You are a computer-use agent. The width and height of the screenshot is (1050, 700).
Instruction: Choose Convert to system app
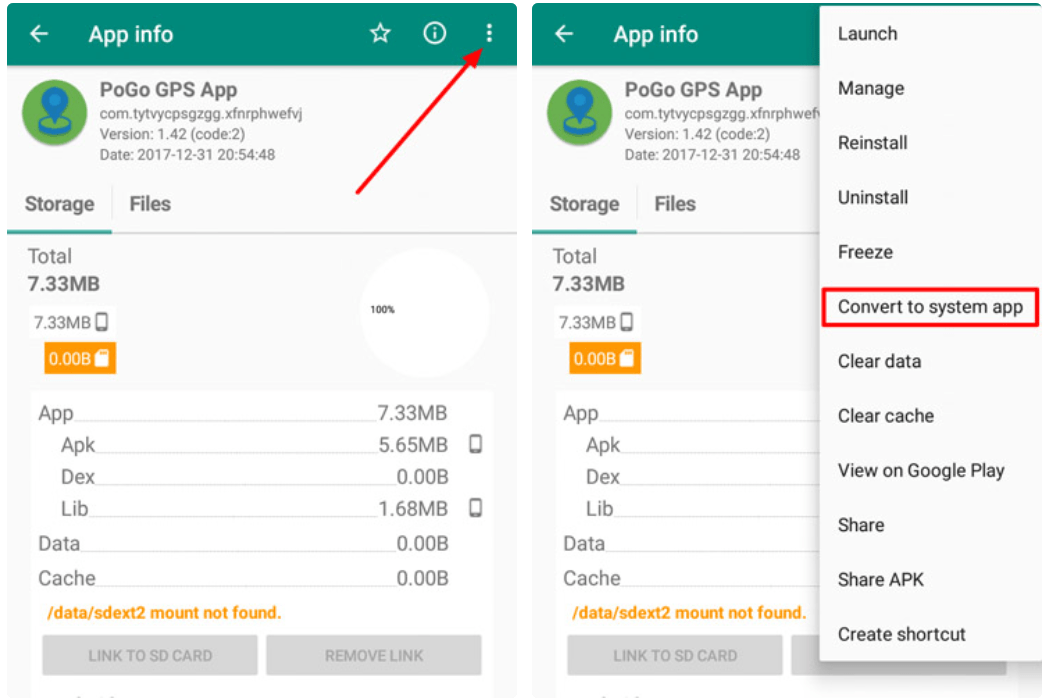[x=930, y=307]
